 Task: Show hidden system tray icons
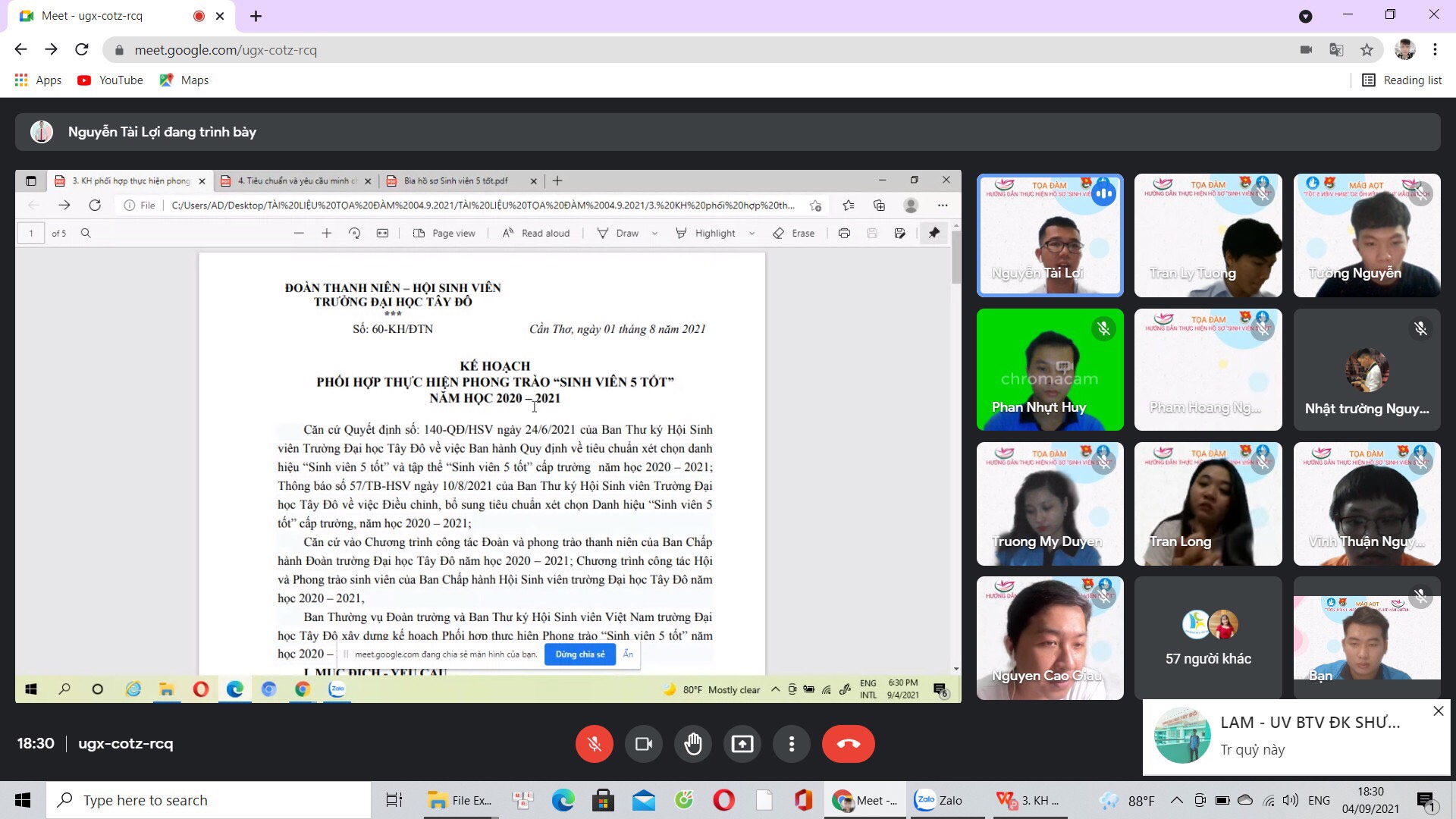click(1176, 800)
